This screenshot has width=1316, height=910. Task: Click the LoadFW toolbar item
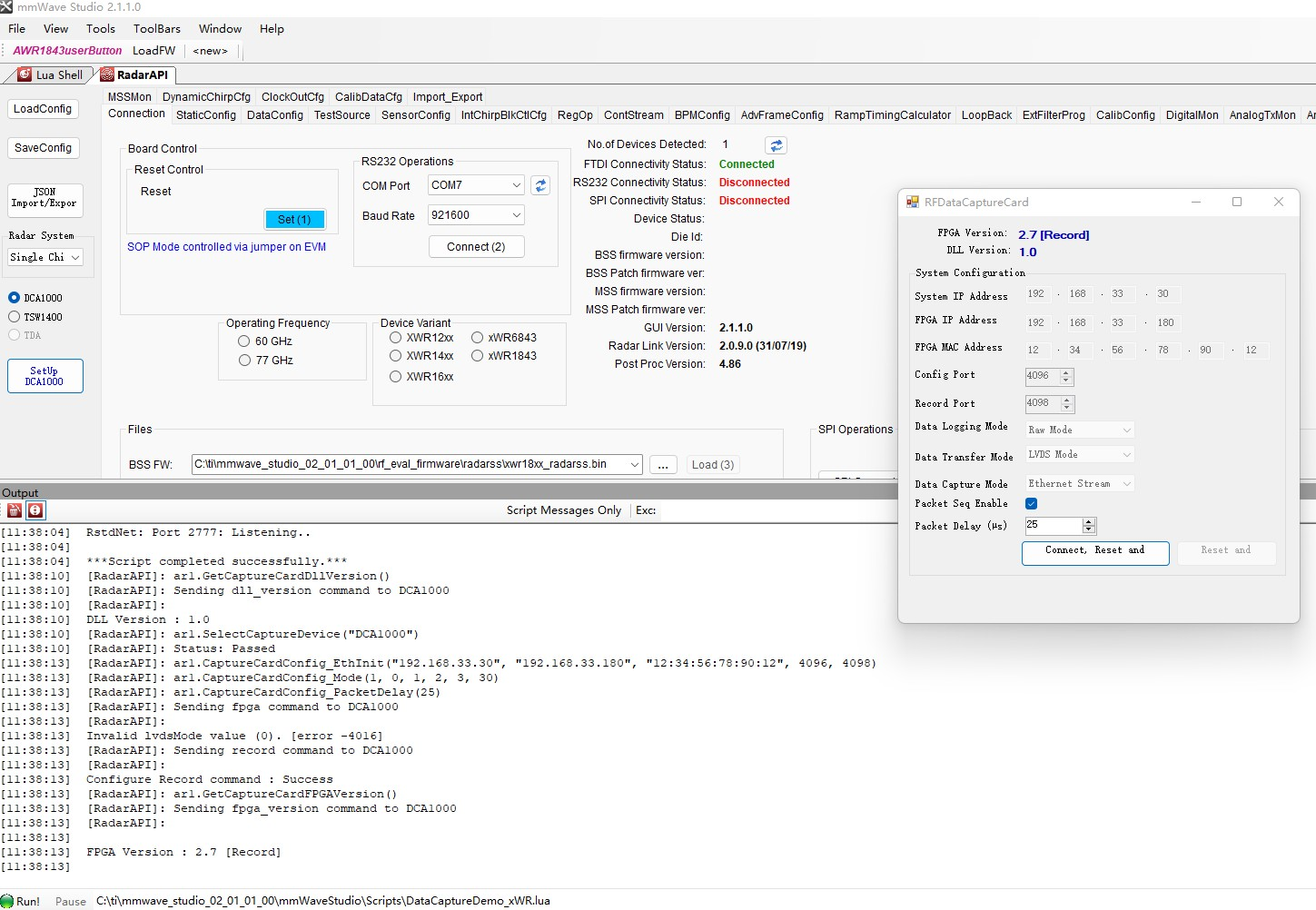click(154, 51)
